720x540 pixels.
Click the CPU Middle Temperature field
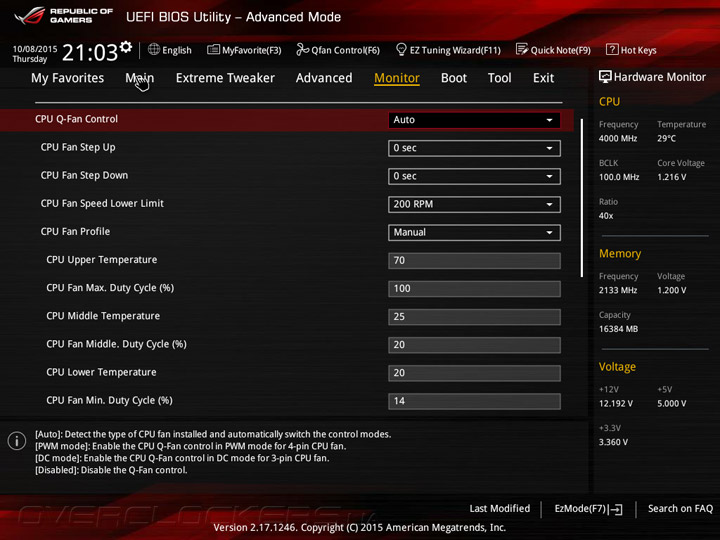pos(474,316)
